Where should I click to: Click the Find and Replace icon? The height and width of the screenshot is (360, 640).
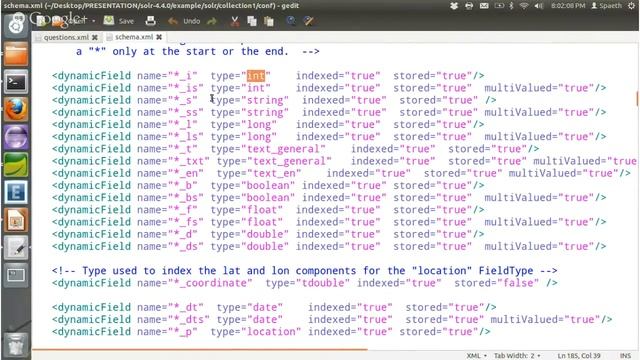309,21
